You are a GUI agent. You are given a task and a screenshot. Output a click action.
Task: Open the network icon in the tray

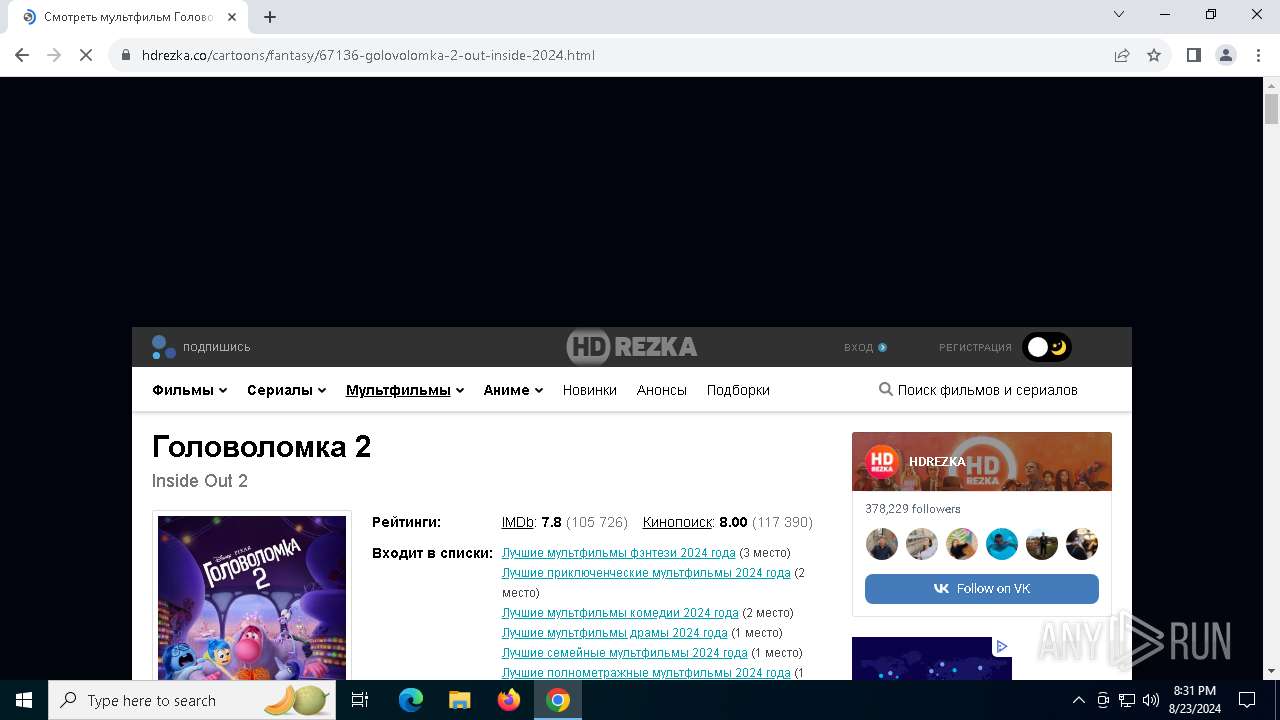coord(1127,700)
